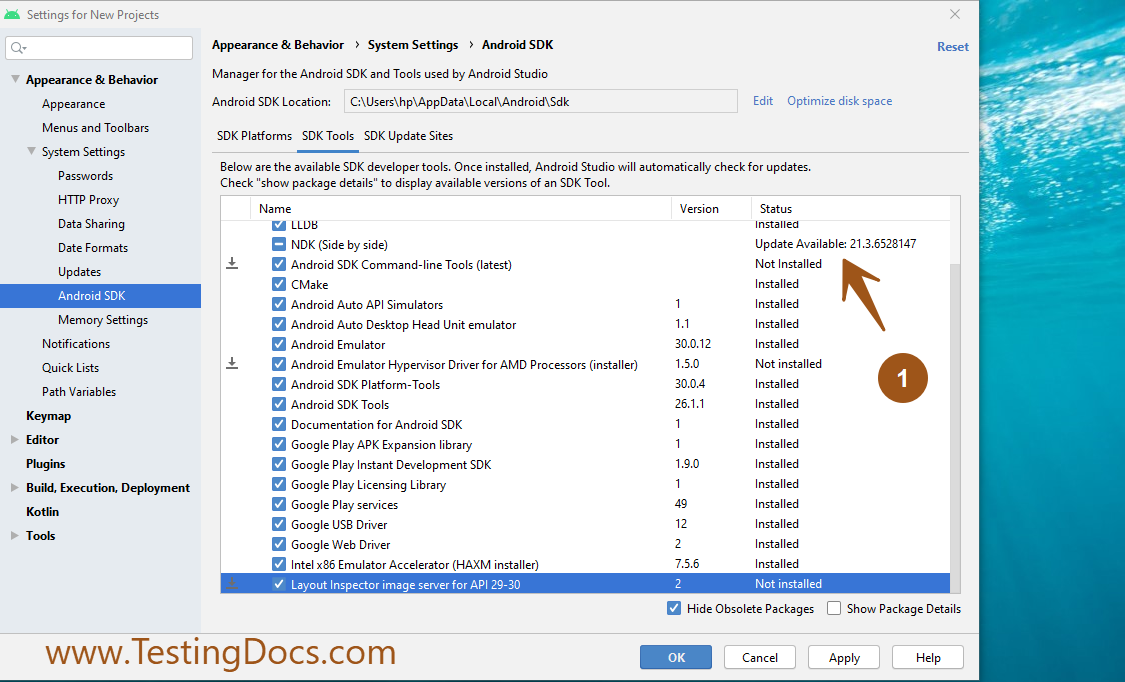The width and height of the screenshot is (1125, 682).
Task: Switch to the SDK Platforms tab
Action: (254, 136)
